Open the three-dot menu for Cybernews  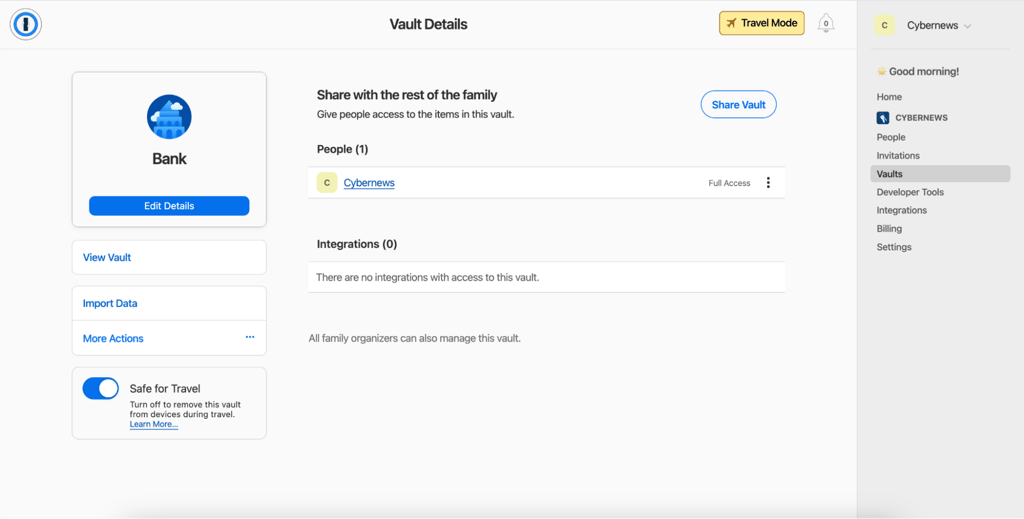pos(768,183)
